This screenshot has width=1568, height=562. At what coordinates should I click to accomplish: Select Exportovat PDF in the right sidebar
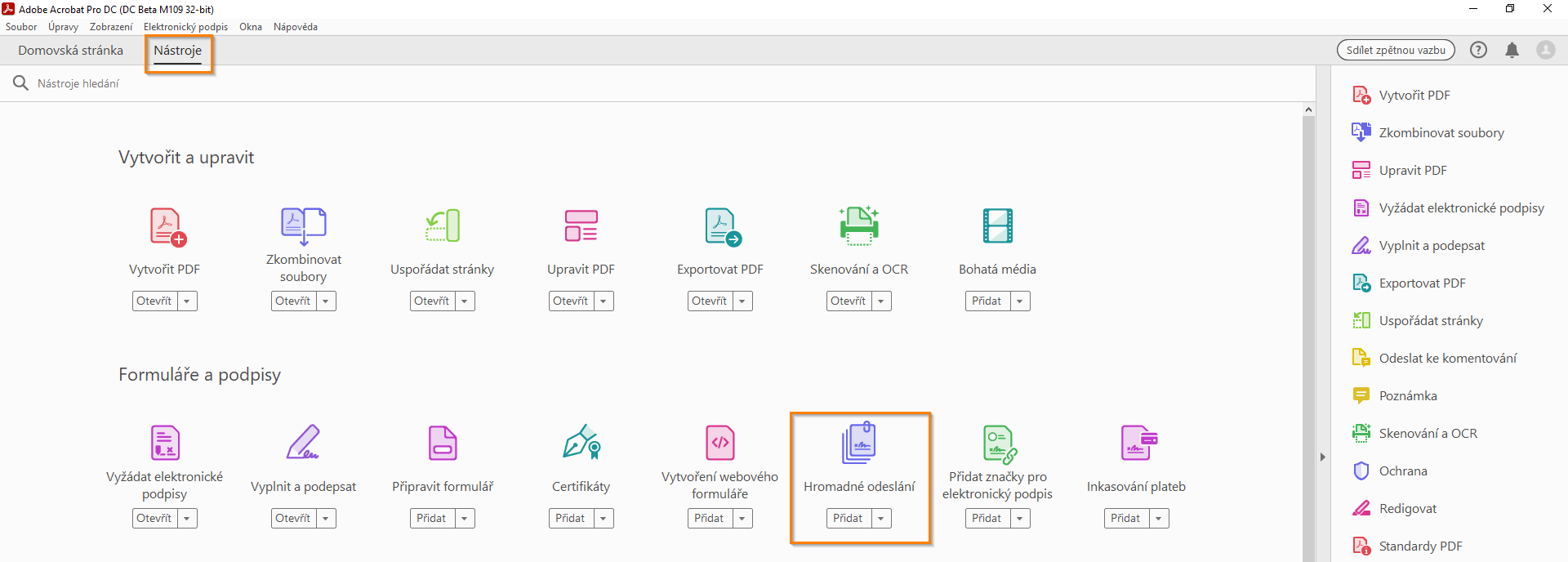(x=1410, y=283)
